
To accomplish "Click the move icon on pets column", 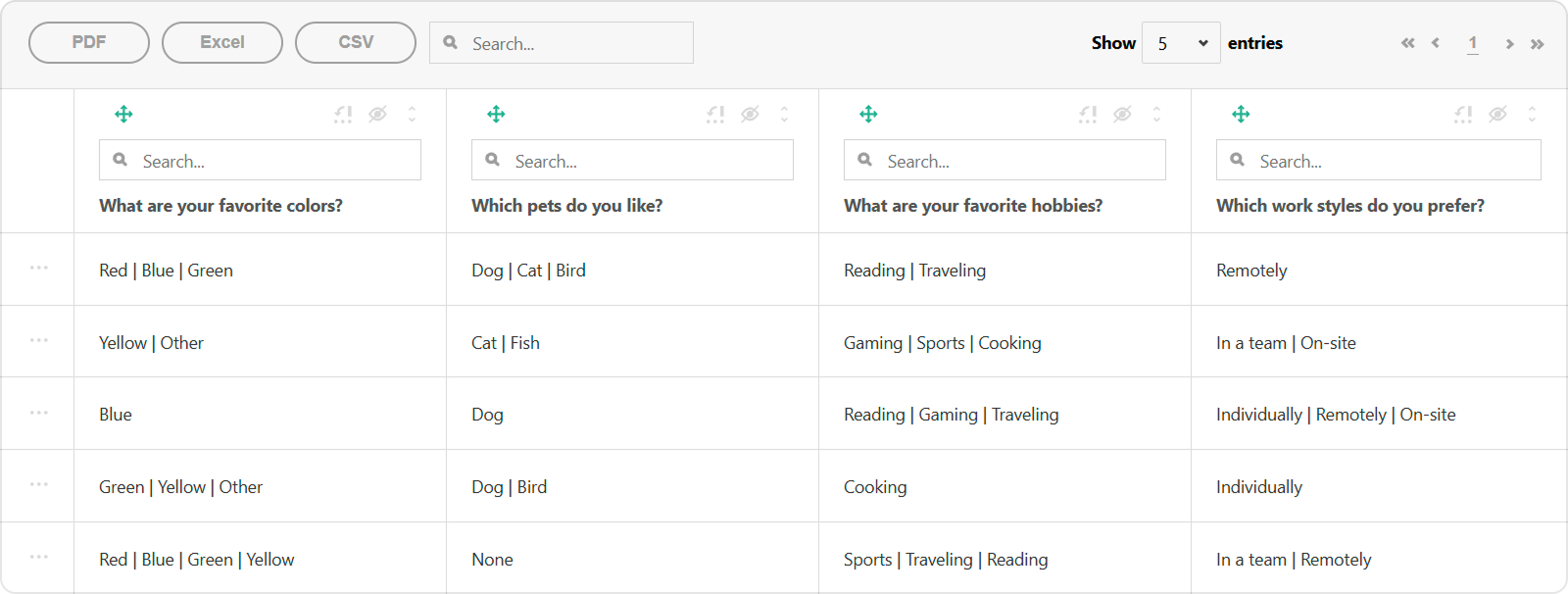I will pos(496,115).
